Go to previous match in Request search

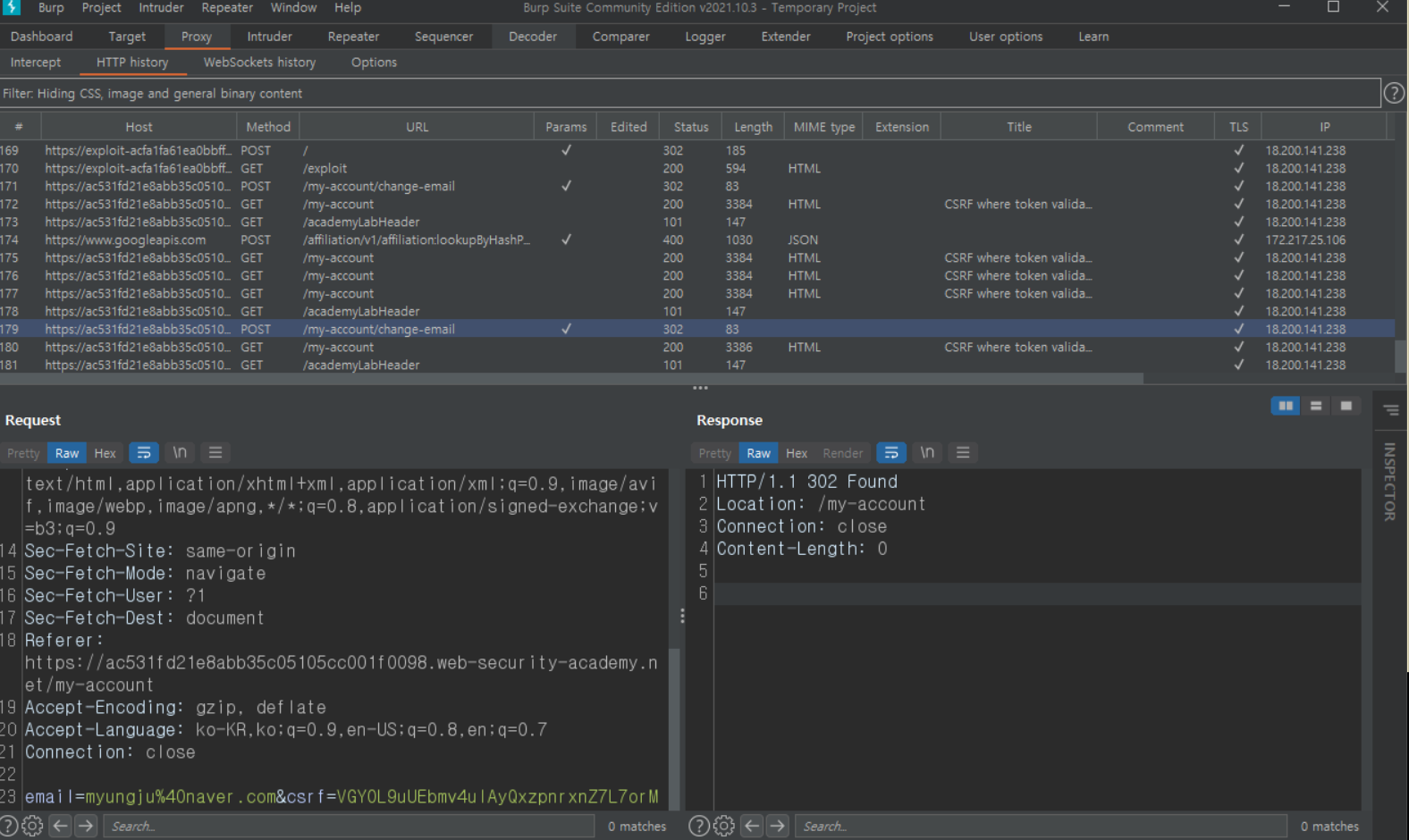click(x=60, y=826)
